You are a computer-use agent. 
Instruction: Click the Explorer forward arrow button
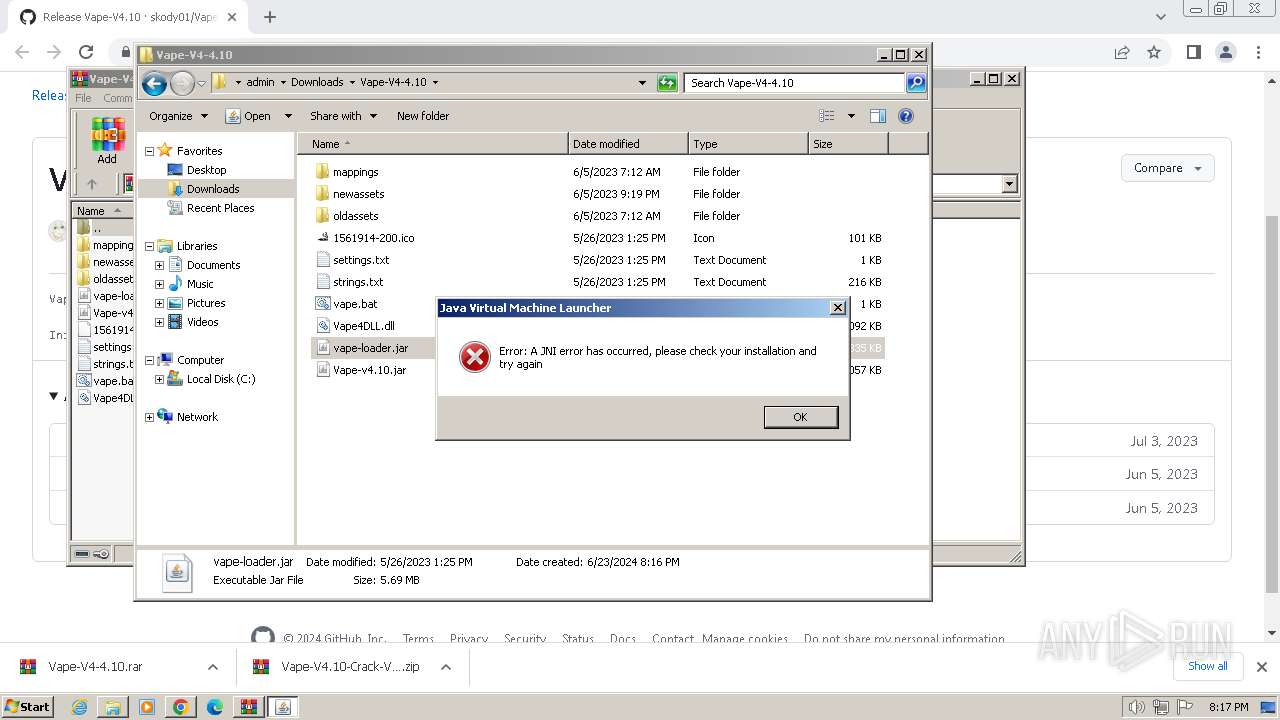point(182,83)
